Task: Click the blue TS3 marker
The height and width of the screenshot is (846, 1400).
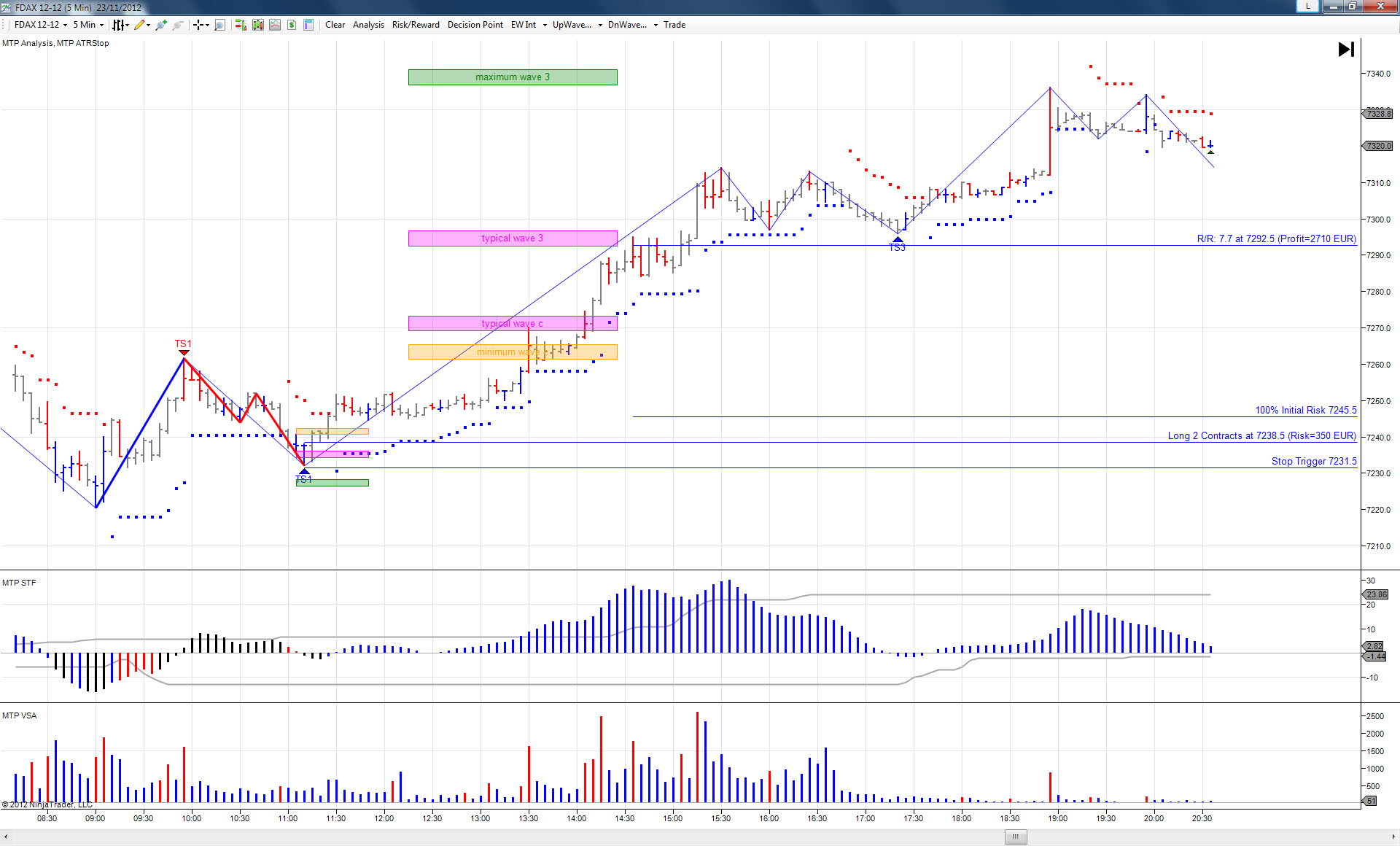Action: tap(898, 244)
